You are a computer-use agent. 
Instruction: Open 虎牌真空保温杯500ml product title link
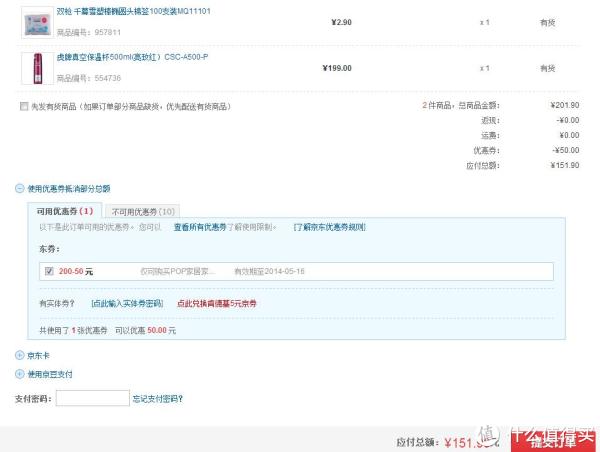click(x=132, y=57)
